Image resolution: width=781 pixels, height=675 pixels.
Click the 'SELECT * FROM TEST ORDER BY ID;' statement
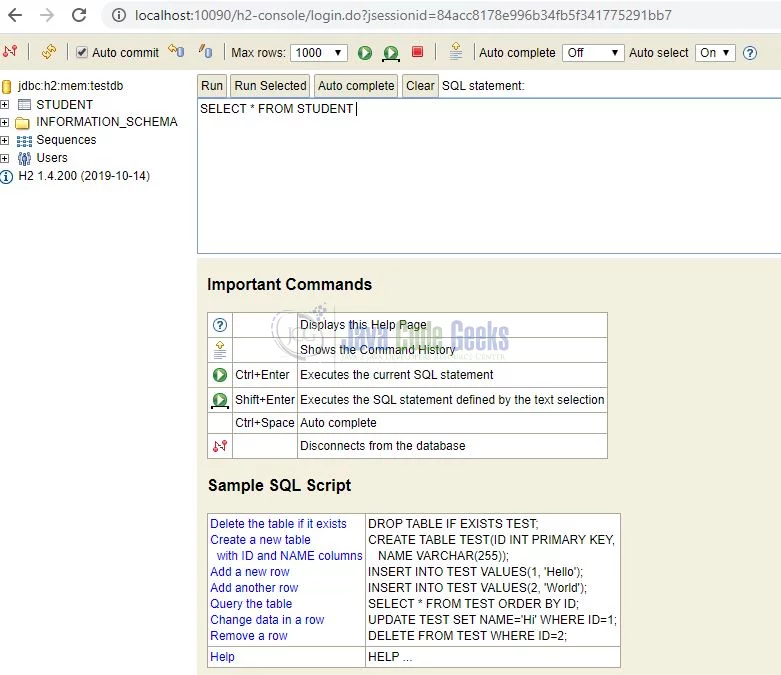pos(474,603)
